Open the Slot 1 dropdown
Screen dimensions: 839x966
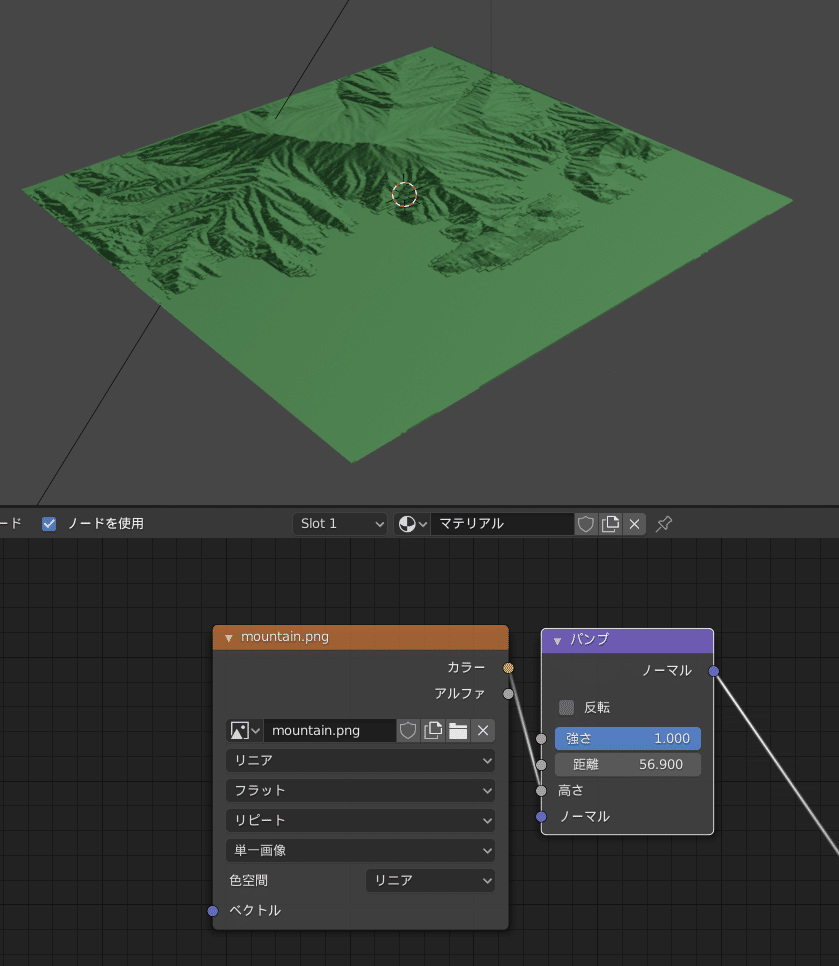click(340, 523)
